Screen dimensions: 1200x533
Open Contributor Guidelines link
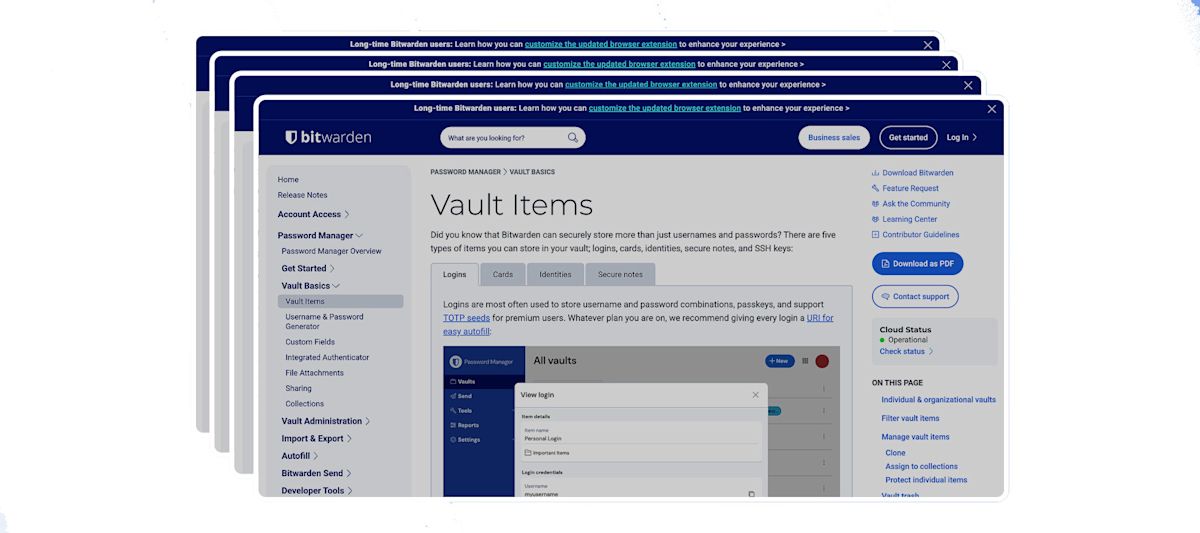coord(920,235)
